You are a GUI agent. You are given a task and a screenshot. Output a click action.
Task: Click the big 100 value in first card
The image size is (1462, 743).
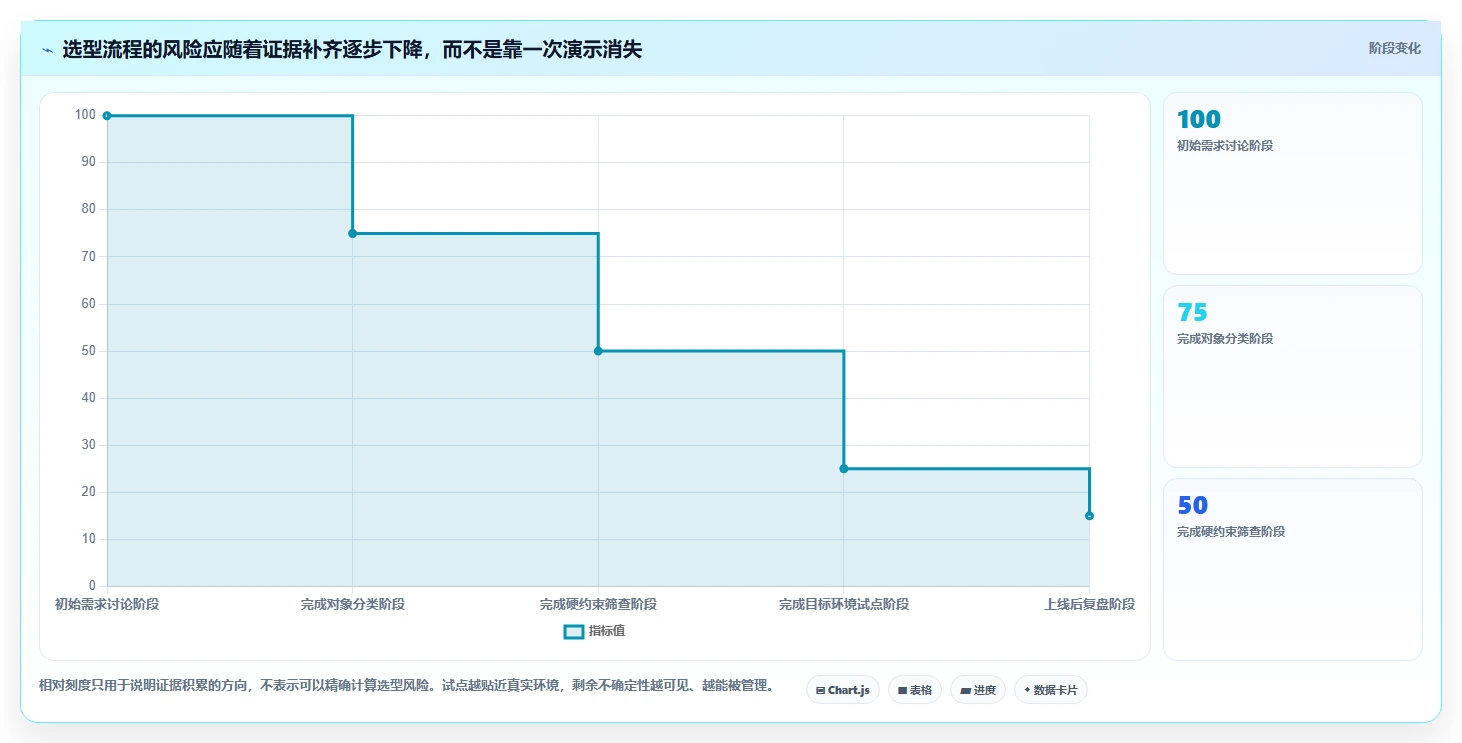pos(1199,120)
